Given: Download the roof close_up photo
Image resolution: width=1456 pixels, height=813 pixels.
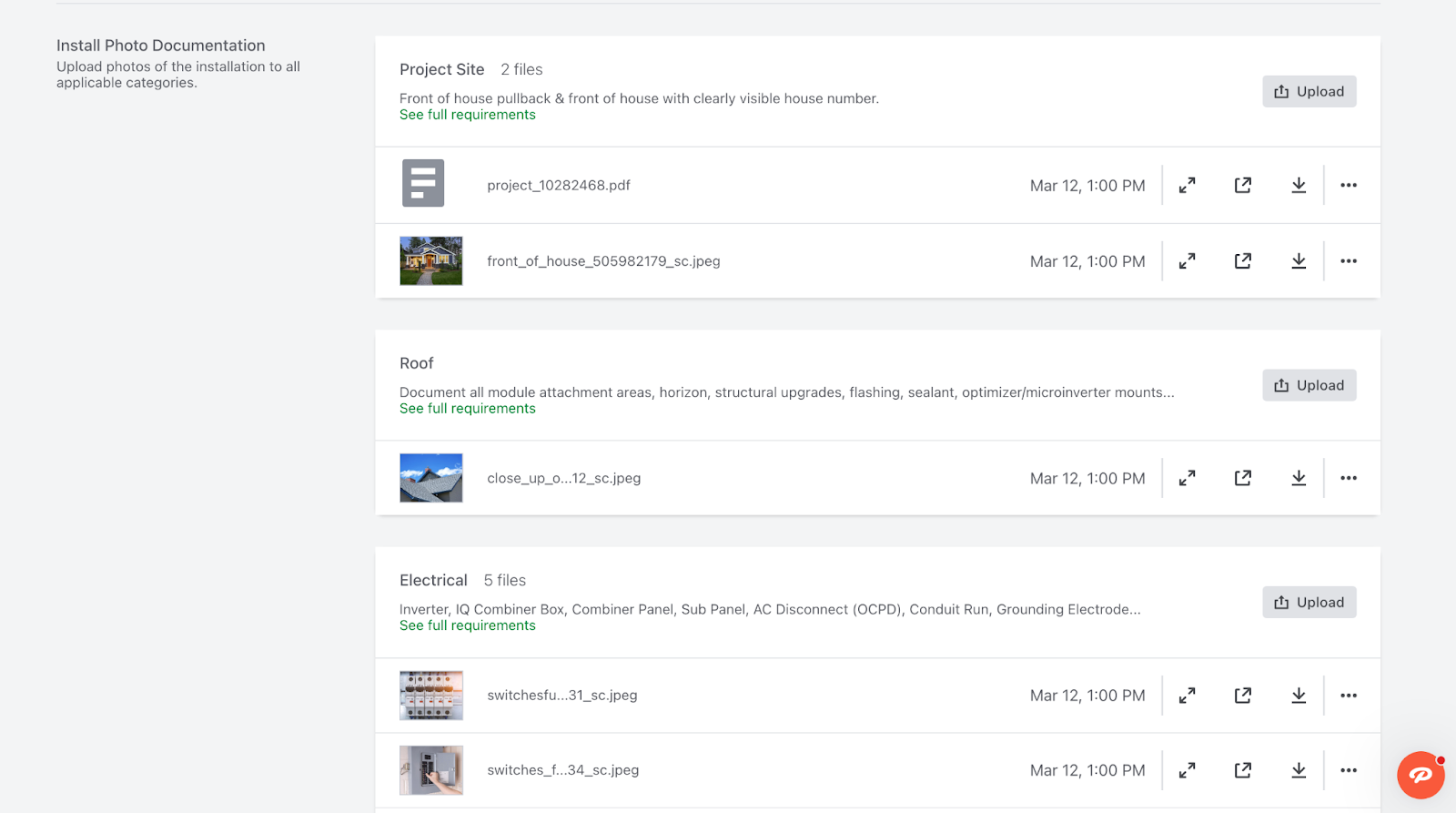Looking at the screenshot, I should (1299, 478).
